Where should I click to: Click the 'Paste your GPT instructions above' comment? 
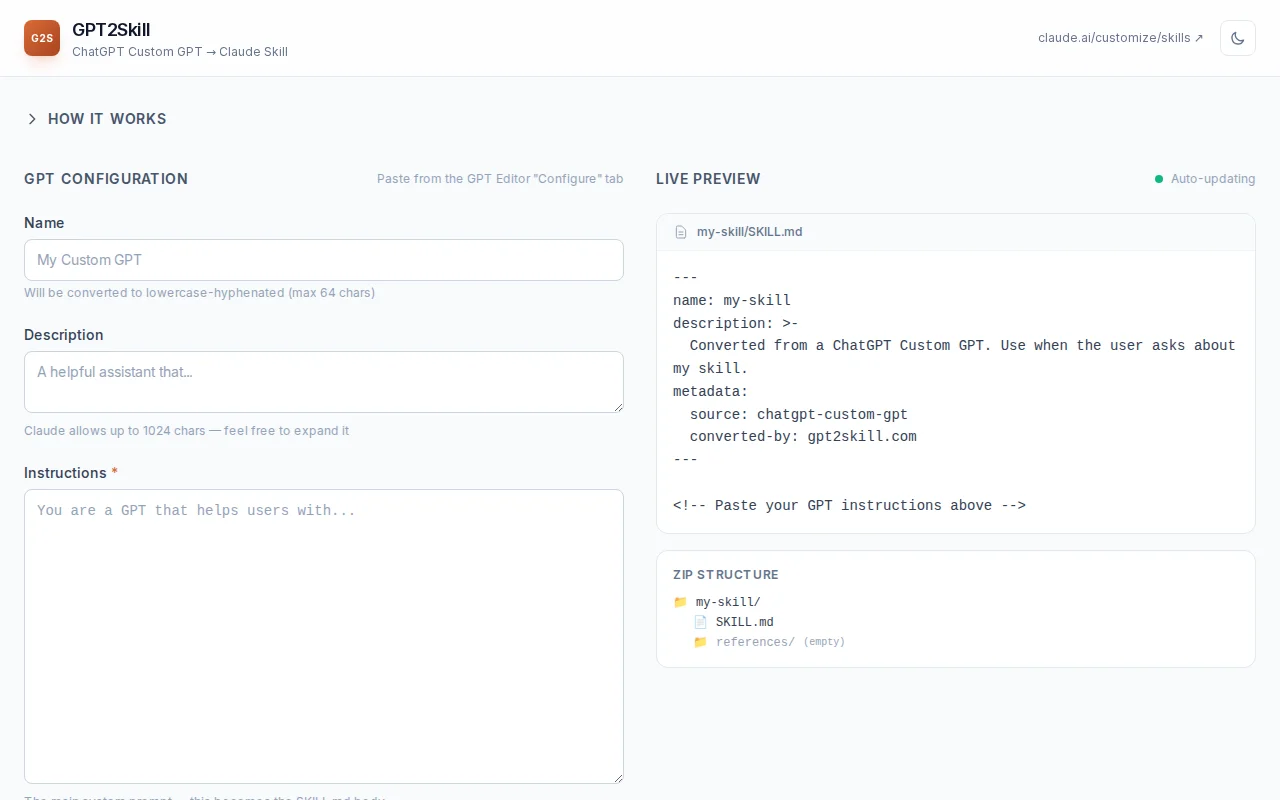tap(849, 506)
